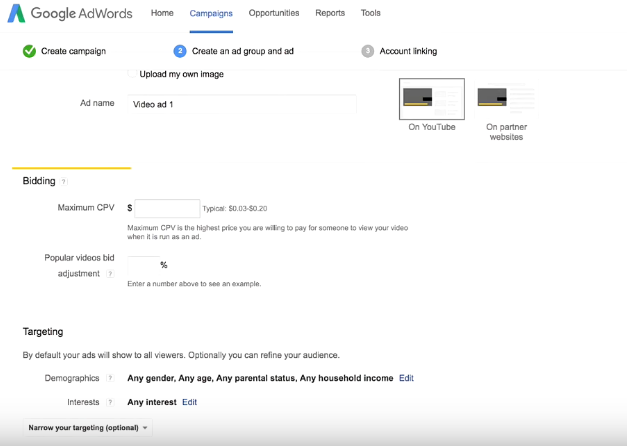The height and width of the screenshot is (446, 627).
Task: Click Edit link beside Any interest
Action: pyautogui.click(x=189, y=402)
